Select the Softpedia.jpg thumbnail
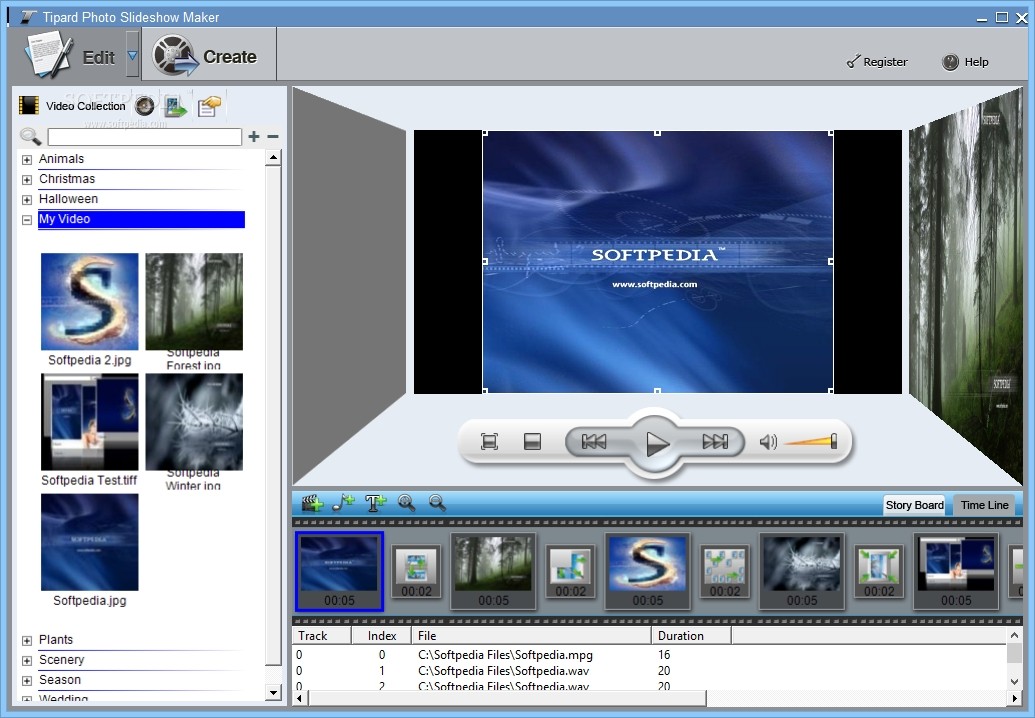Viewport: 1035px width, 718px height. click(x=89, y=543)
